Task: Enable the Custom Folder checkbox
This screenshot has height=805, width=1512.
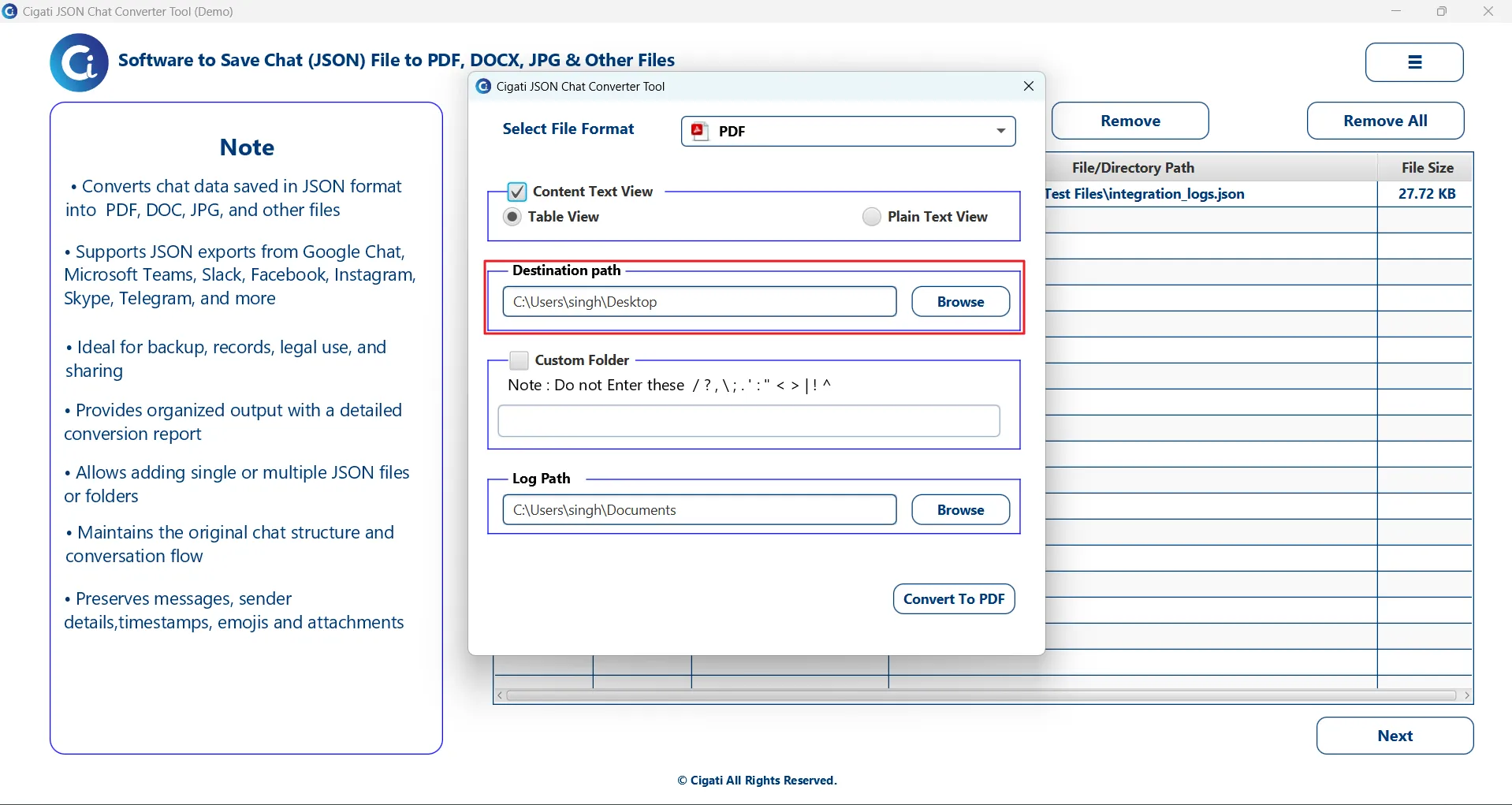Action: click(x=519, y=360)
